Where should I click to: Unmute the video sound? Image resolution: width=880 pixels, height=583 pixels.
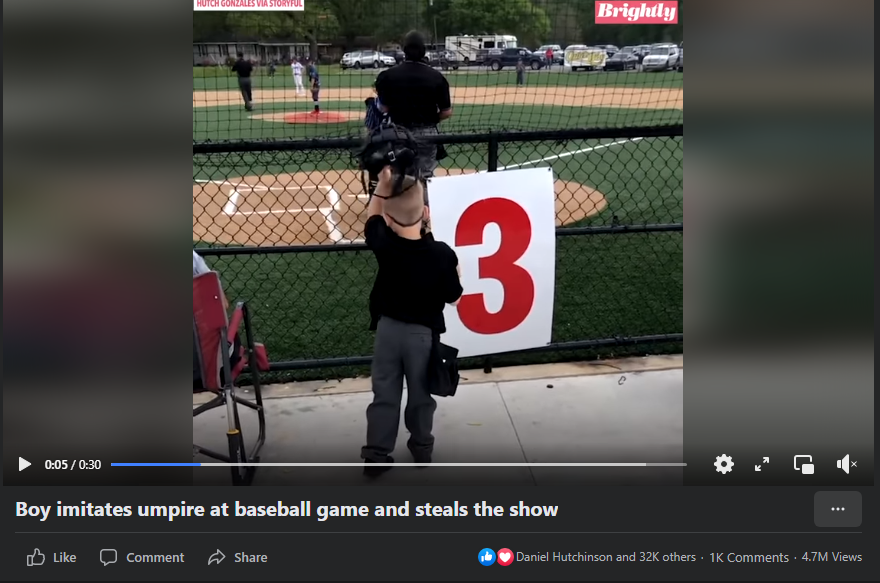tap(846, 465)
